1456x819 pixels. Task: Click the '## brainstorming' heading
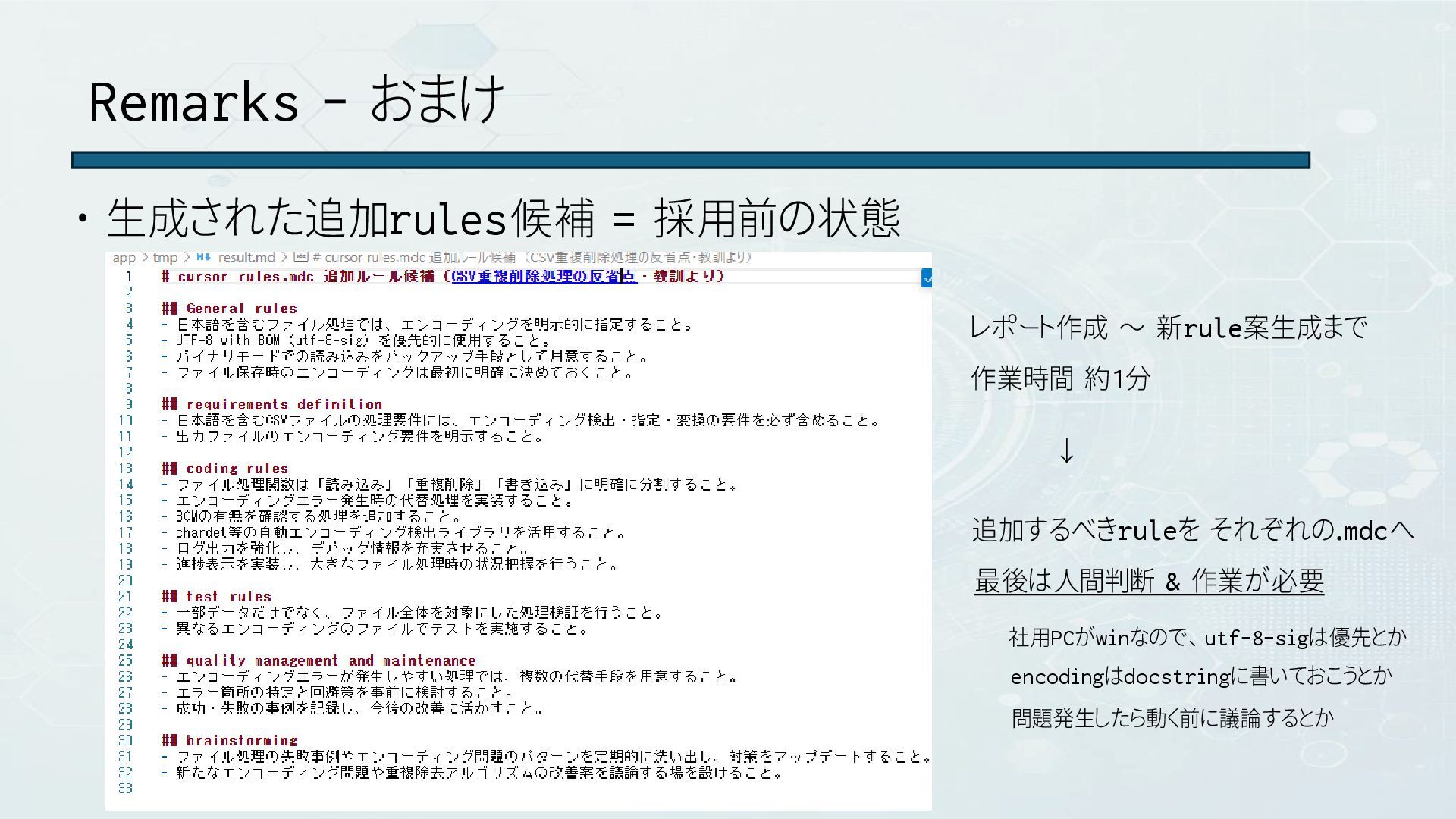coord(229,741)
